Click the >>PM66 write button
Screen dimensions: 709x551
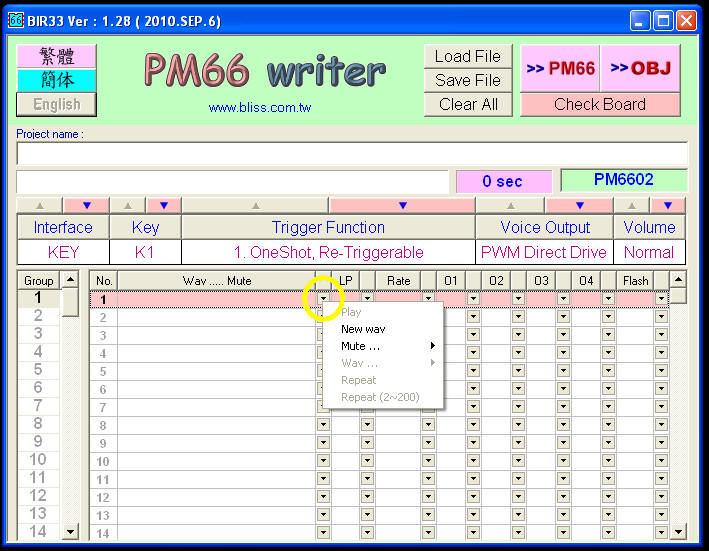(x=560, y=68)
